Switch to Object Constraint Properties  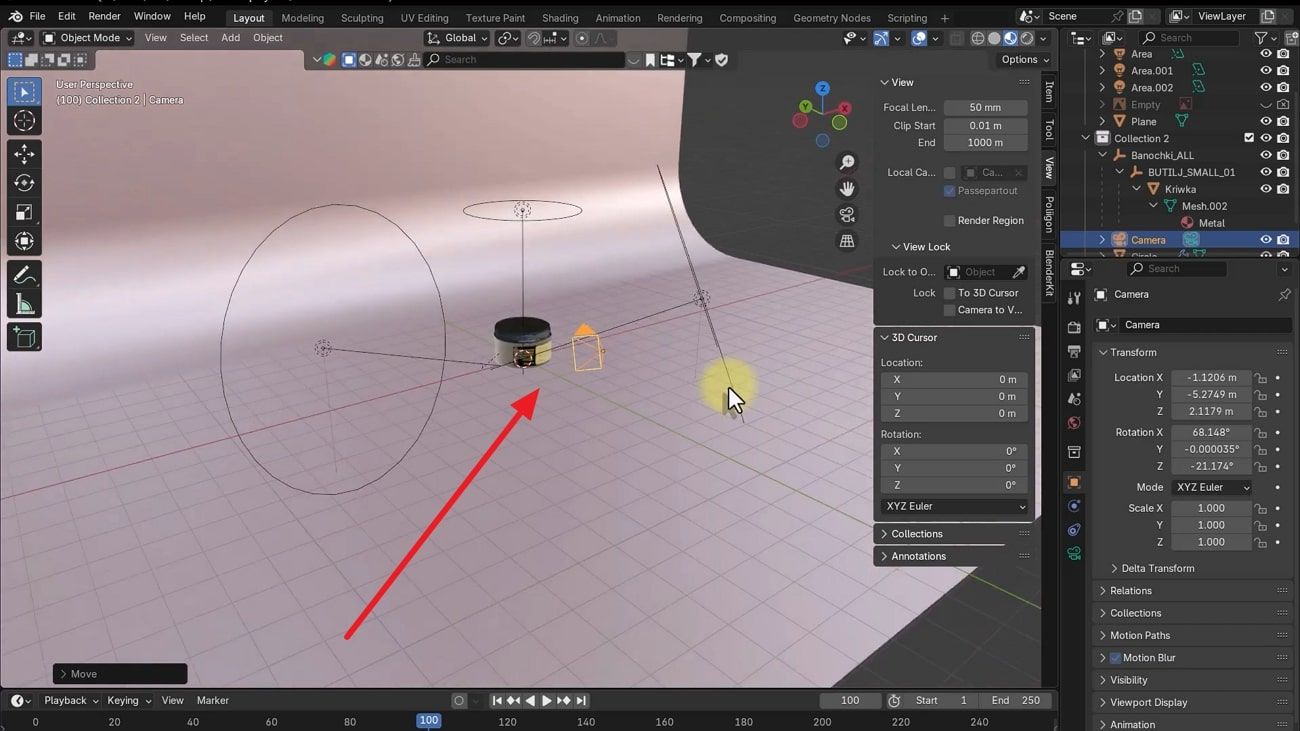[x=1074, y=506]
